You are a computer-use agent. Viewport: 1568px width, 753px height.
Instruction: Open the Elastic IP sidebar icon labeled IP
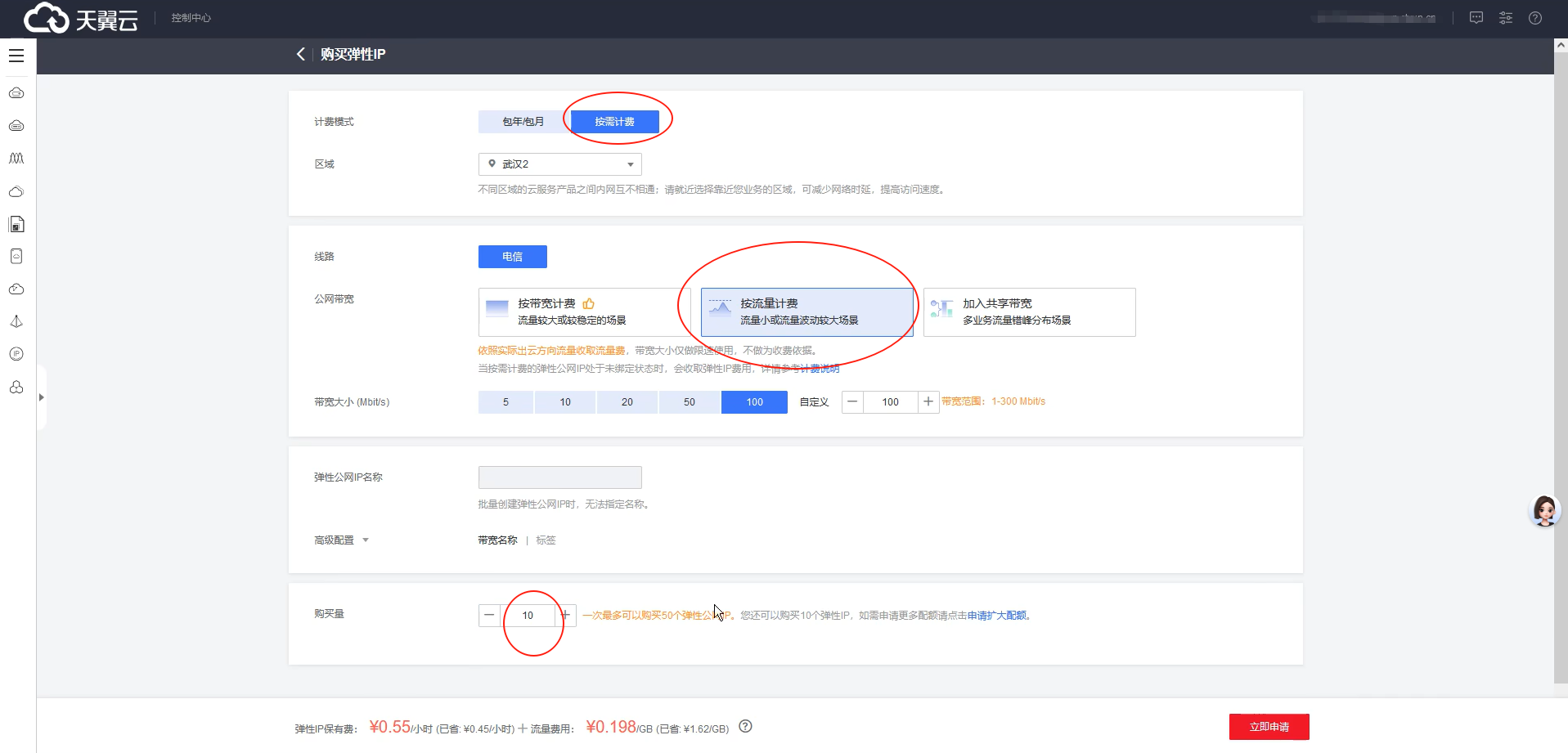point(16,354)
